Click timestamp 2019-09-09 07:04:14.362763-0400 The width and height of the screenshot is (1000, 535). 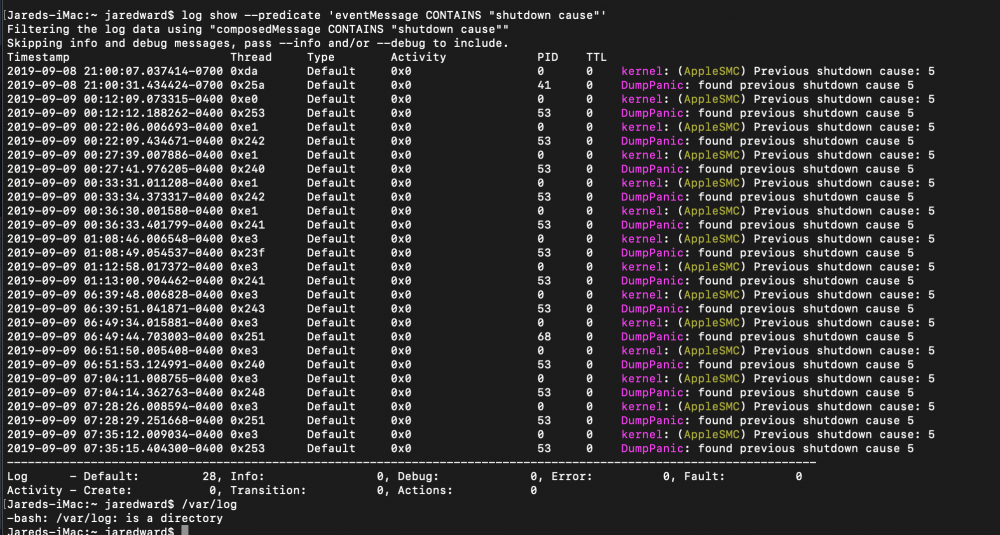(115, 393)
